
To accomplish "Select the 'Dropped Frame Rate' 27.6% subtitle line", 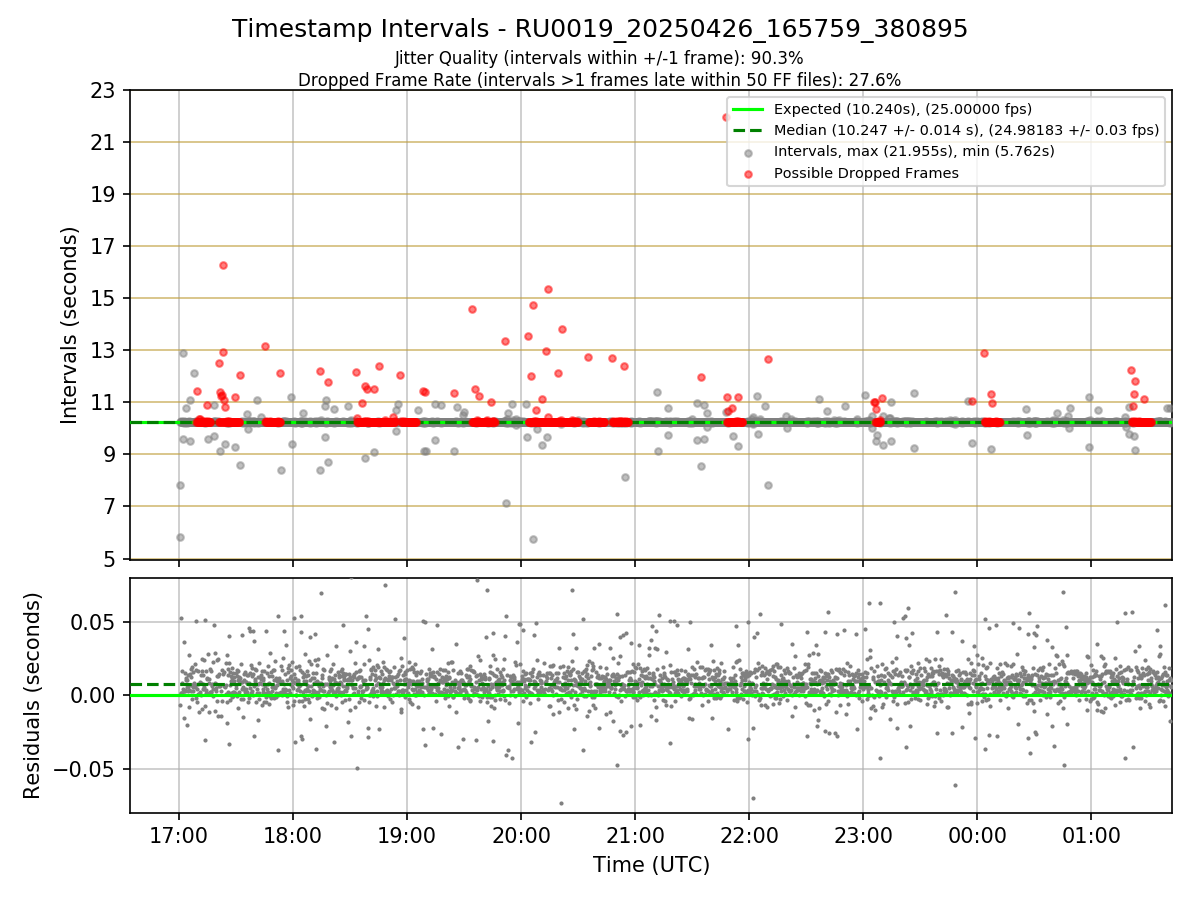I will point(599,79).
